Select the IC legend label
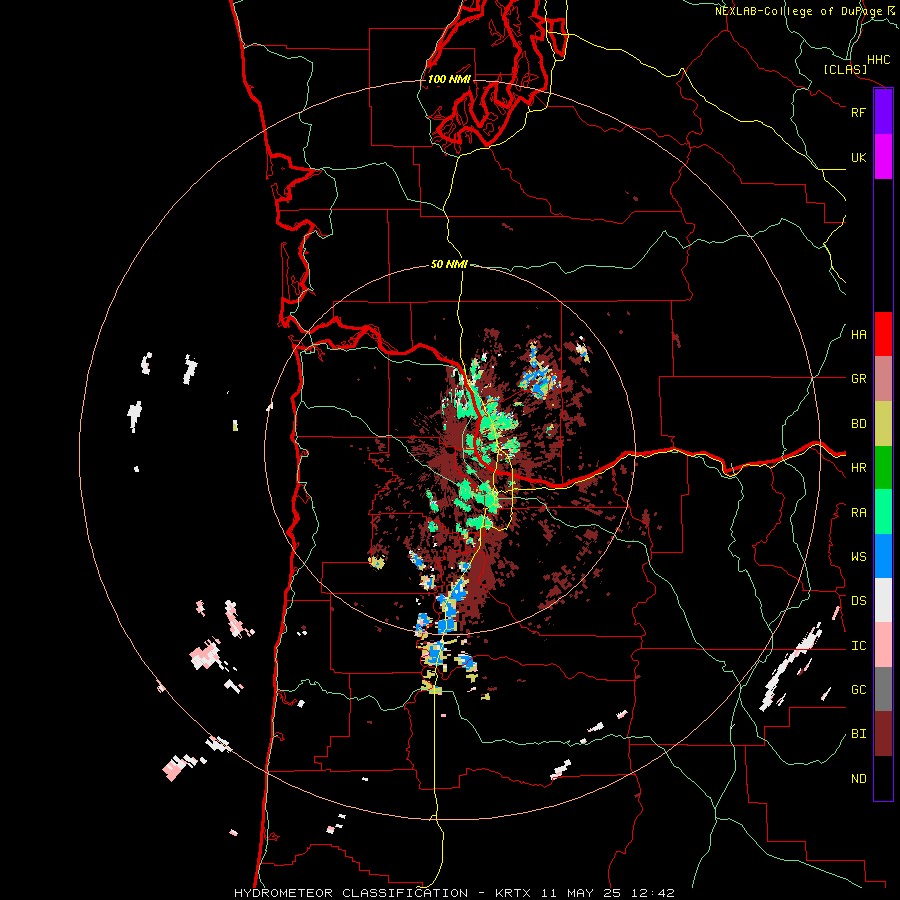 pyautogui.click(x=858, y=646)
